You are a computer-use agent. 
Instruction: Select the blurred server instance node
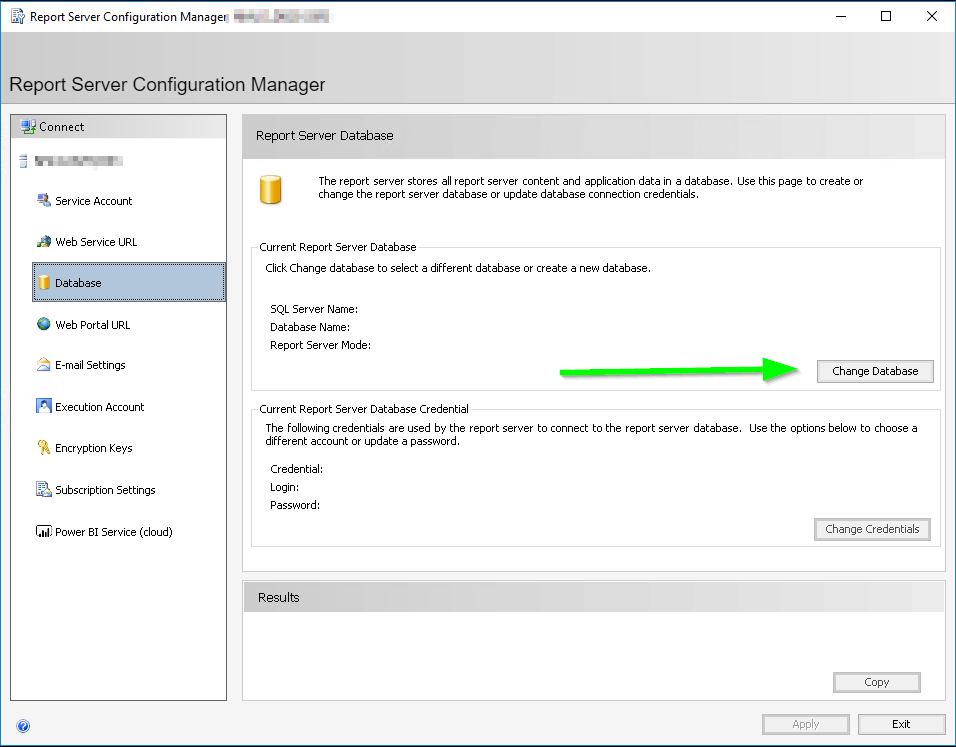click(x=79, y=161)
